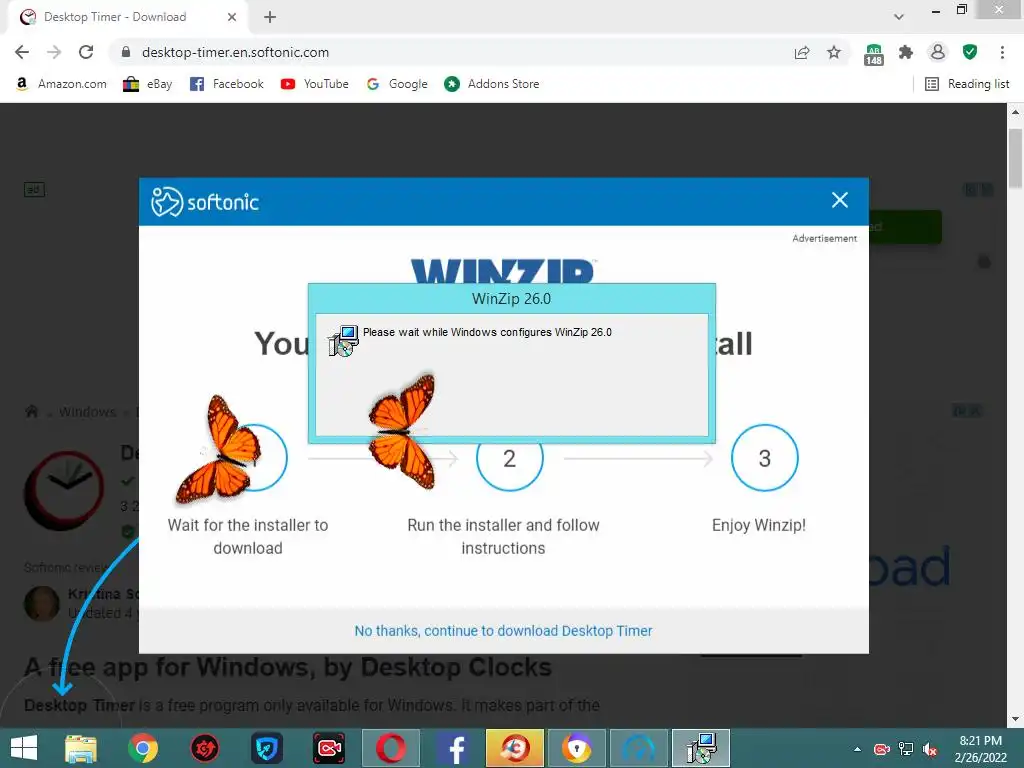Switch to the WinZip installer taskbar item

point(701,748)
